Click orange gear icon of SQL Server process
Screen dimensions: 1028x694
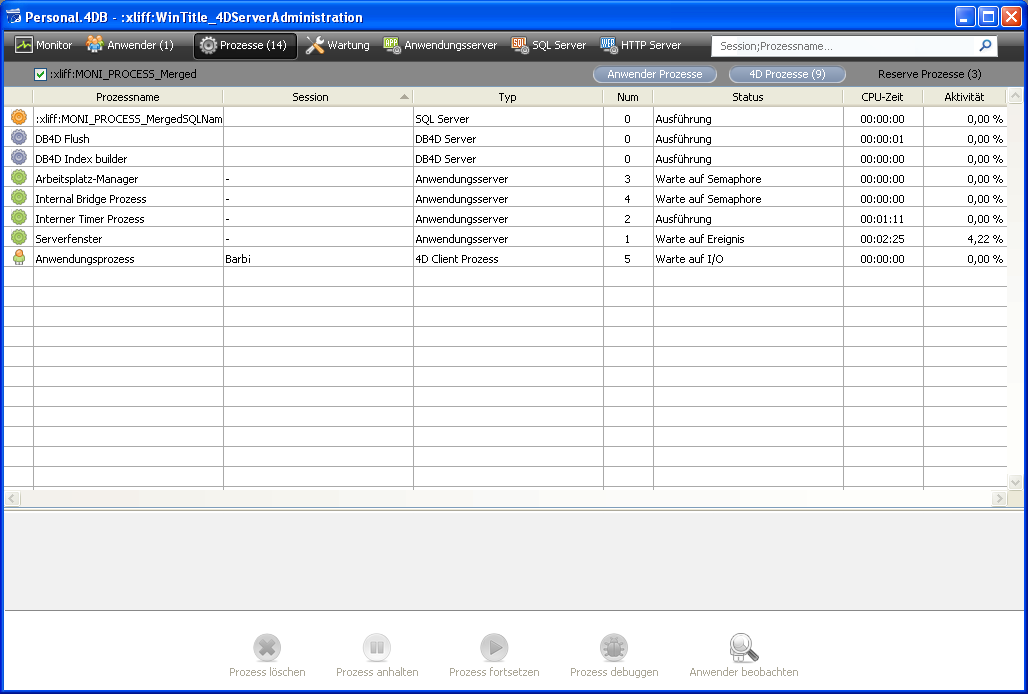(19, 117)
